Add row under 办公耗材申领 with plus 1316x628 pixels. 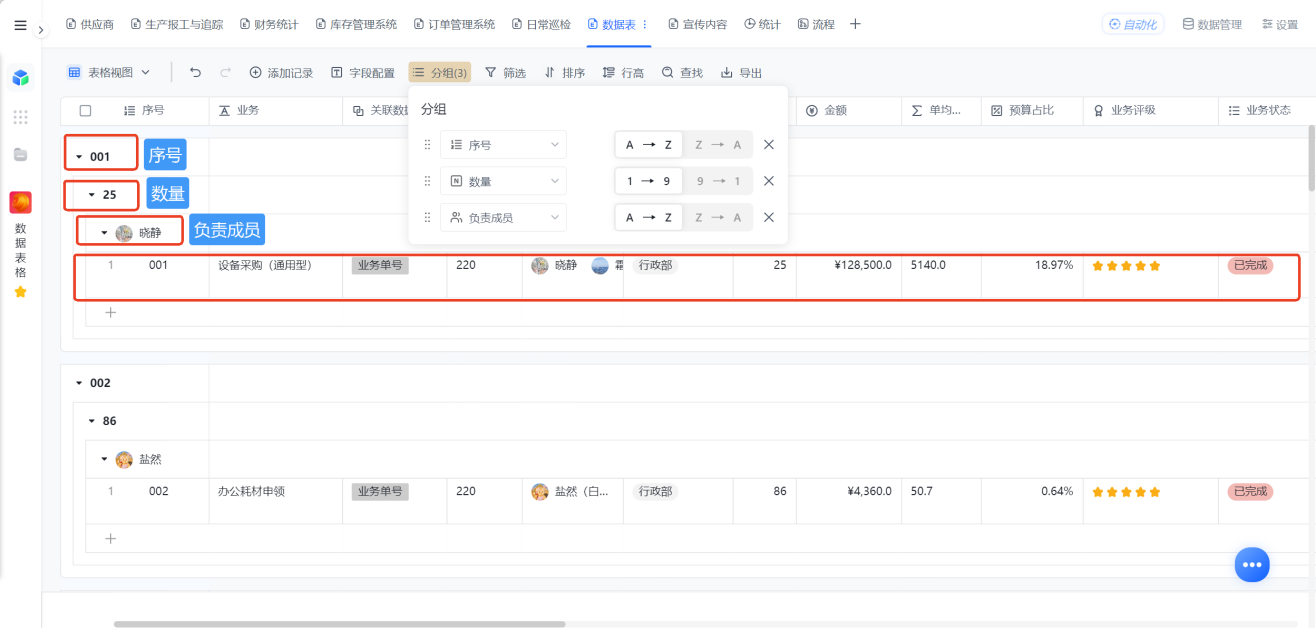111,538
